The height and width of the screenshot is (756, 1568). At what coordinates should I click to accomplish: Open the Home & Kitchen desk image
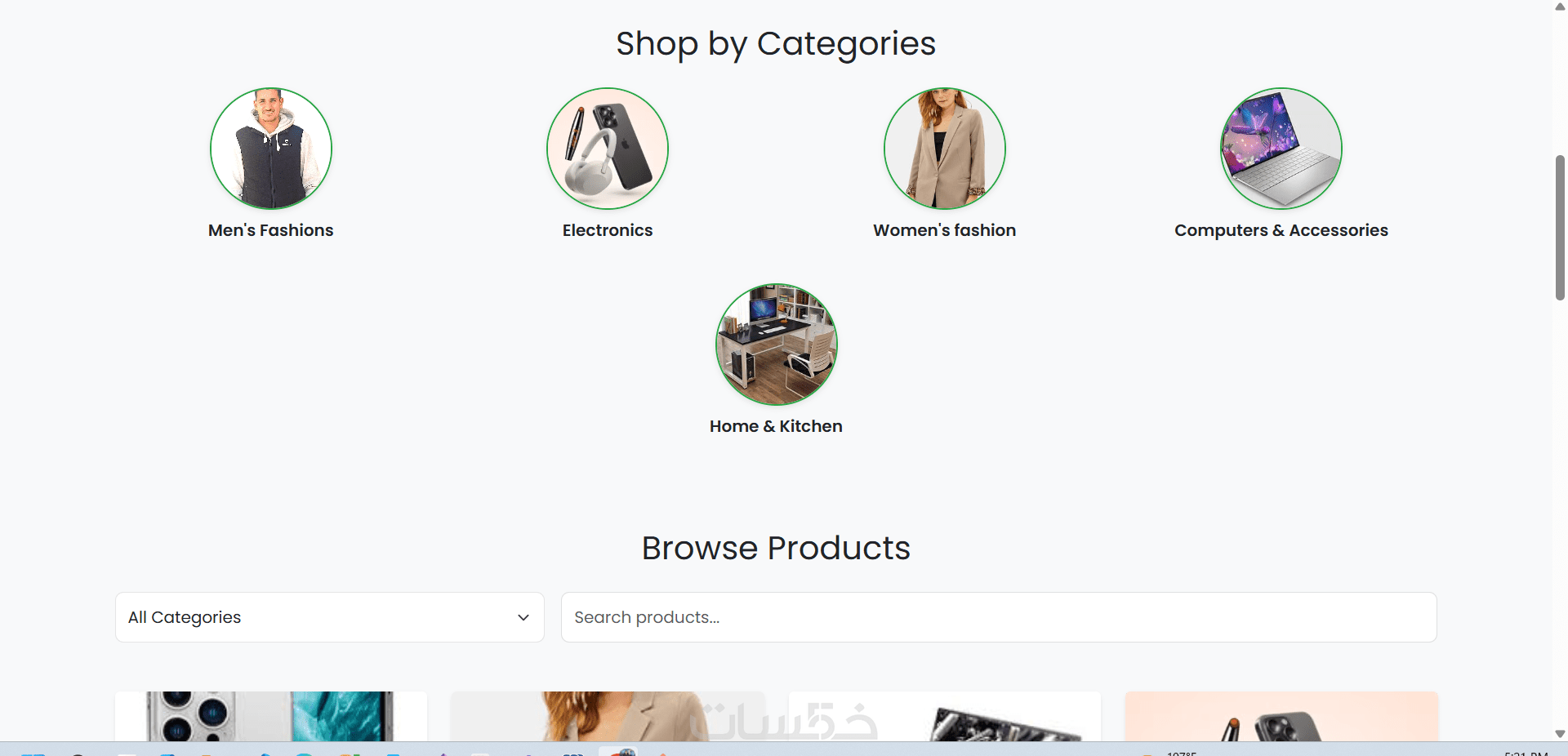pos(777,345)
